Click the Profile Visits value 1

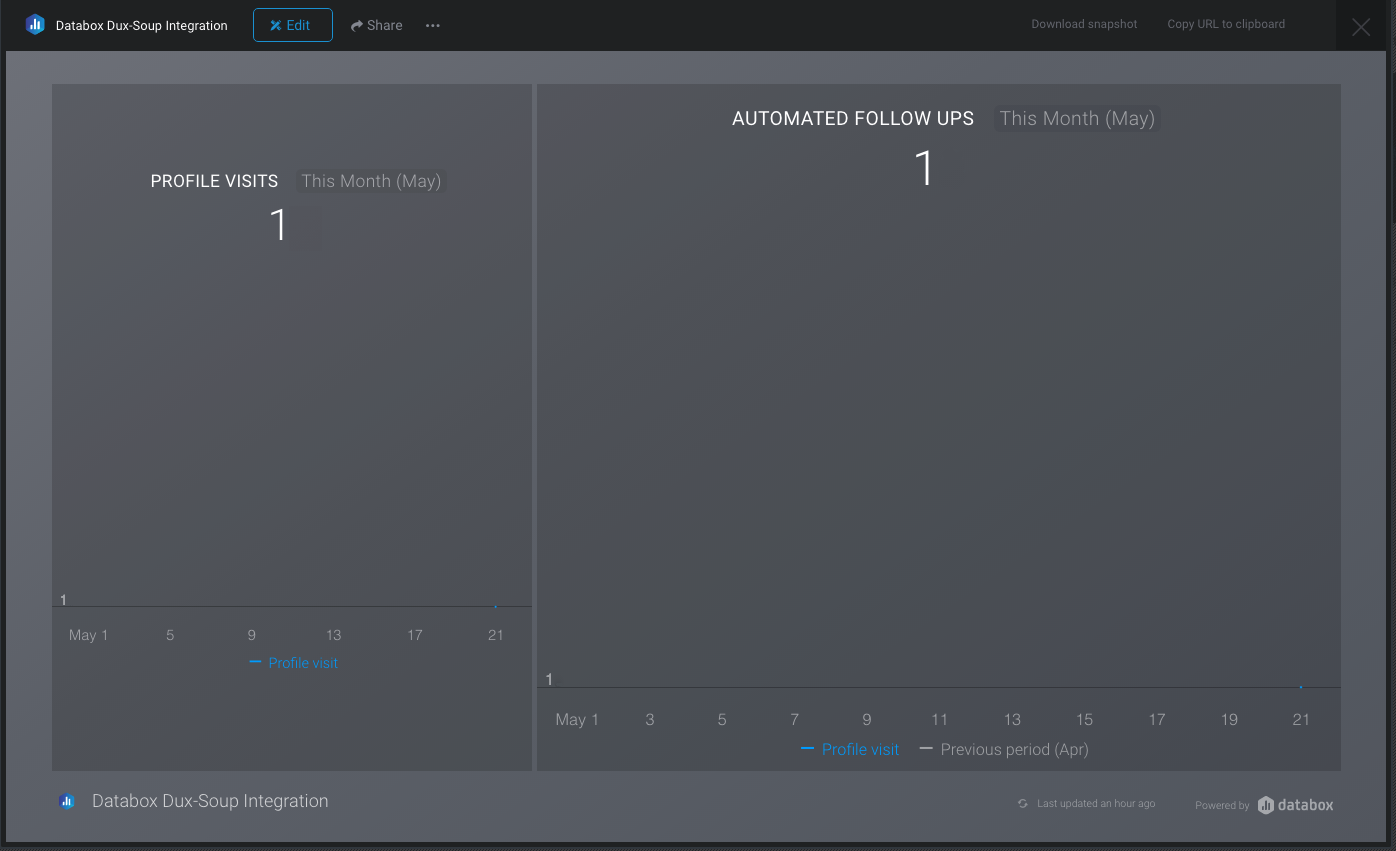(x=279, y=225)
